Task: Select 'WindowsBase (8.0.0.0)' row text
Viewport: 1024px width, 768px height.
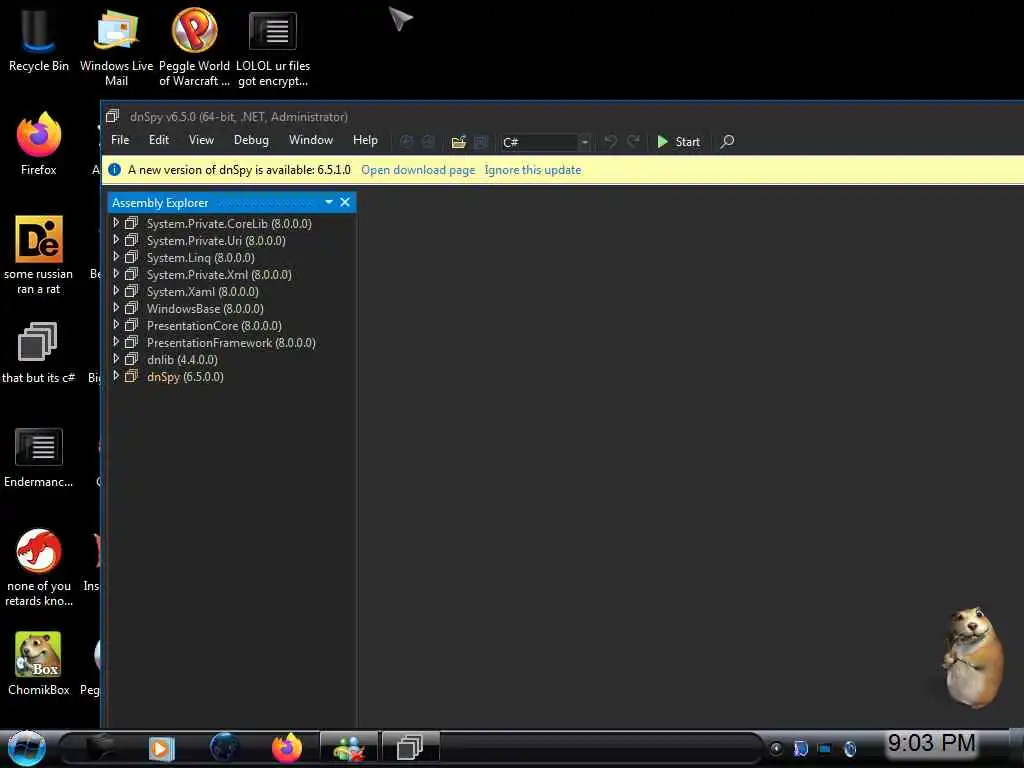Action: (205, 308)
